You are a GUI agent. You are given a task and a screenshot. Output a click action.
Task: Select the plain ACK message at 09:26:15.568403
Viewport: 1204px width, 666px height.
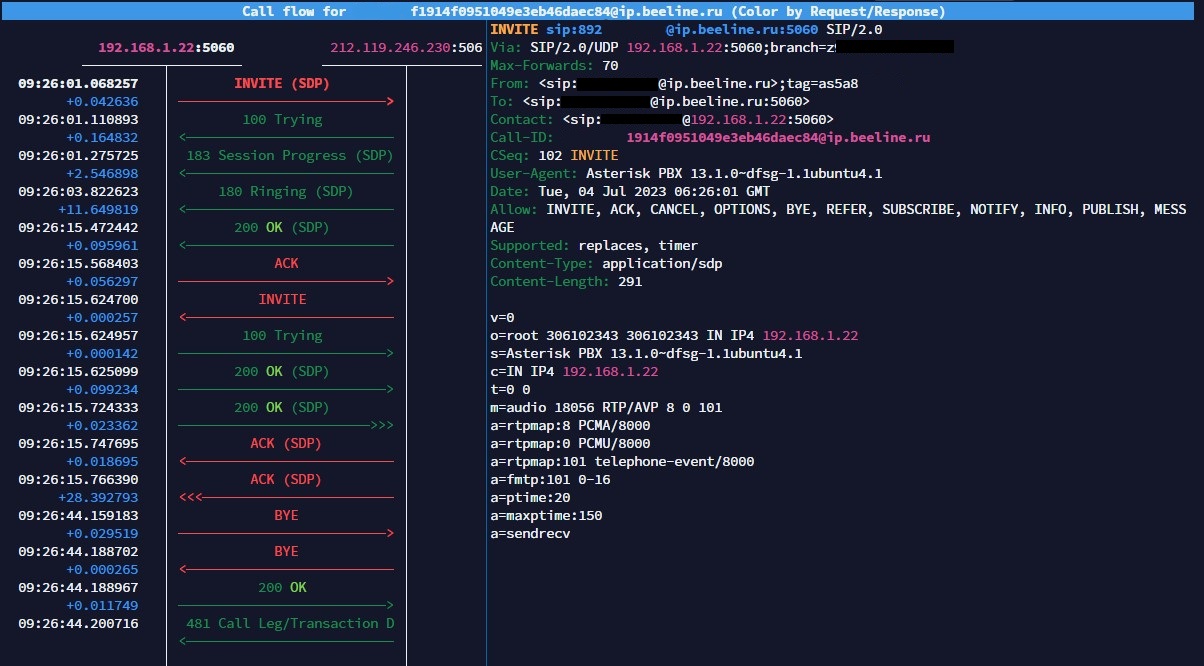point(286,264)
